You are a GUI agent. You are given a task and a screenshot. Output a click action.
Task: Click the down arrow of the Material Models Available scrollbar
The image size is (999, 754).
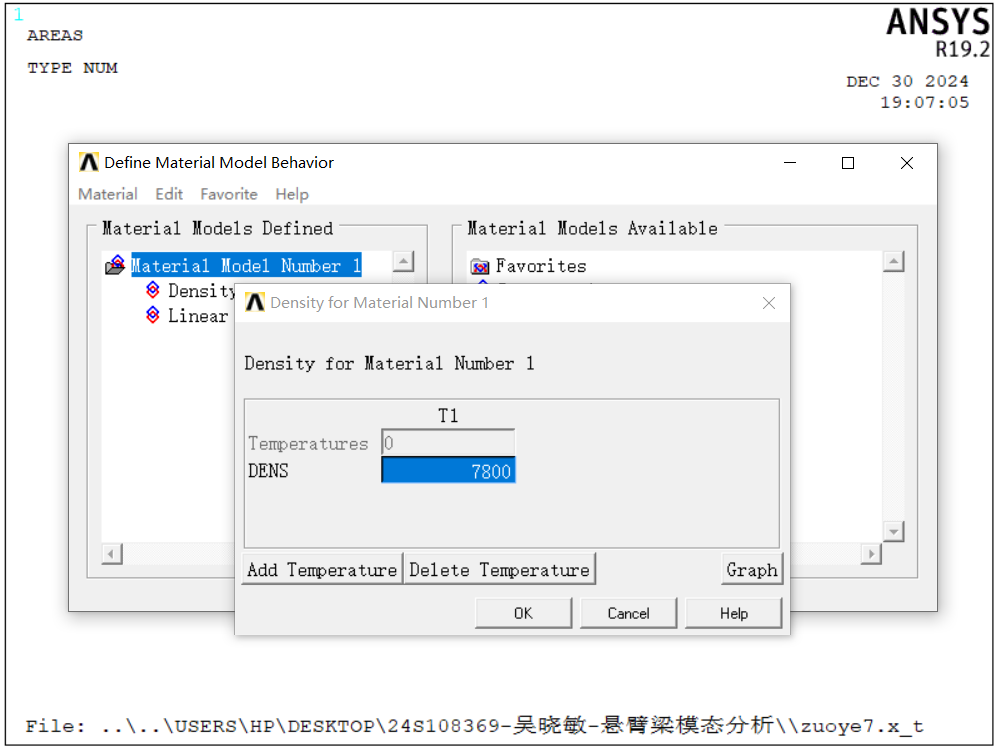coord(894,531)
